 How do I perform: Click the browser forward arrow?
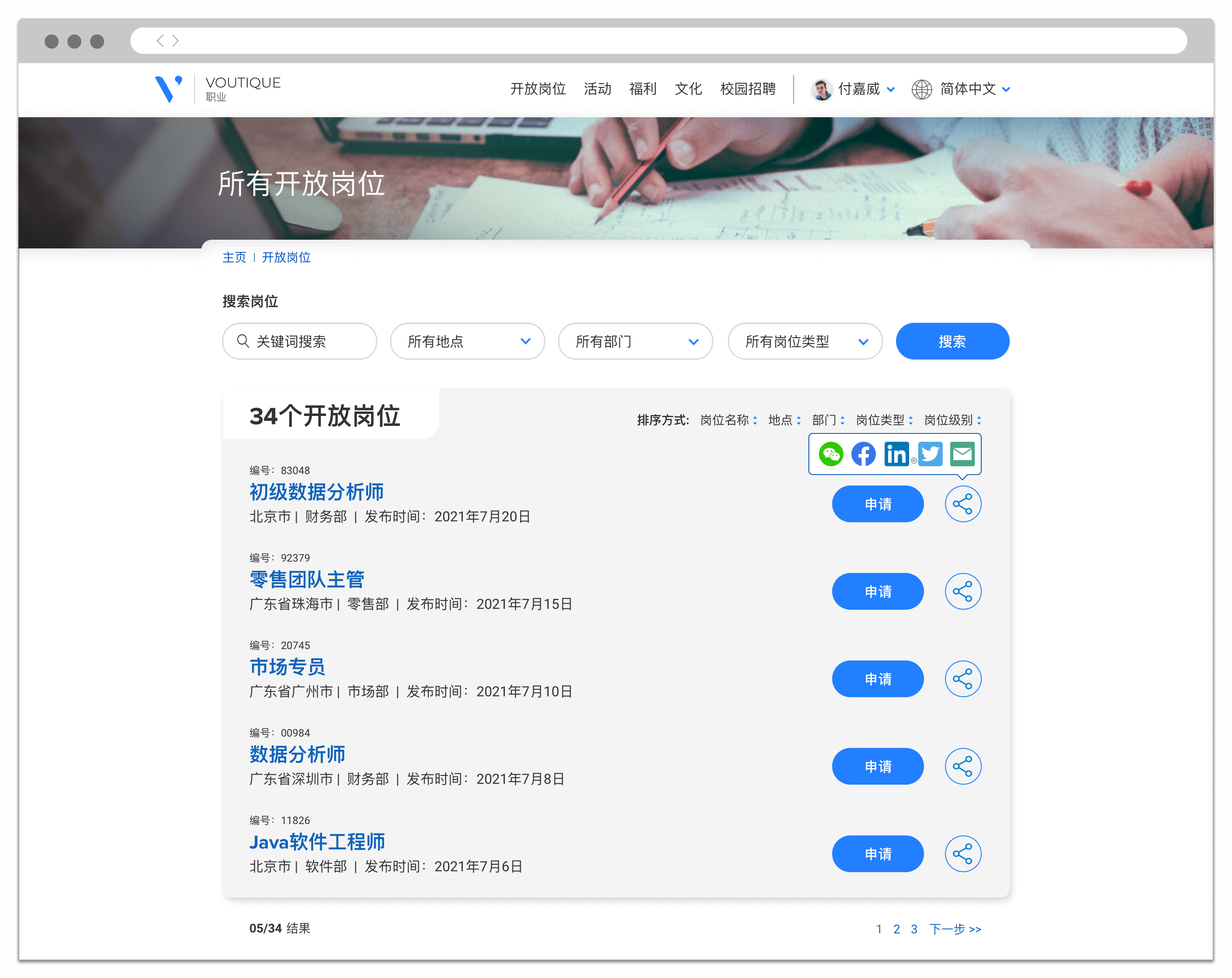[175, 41]
